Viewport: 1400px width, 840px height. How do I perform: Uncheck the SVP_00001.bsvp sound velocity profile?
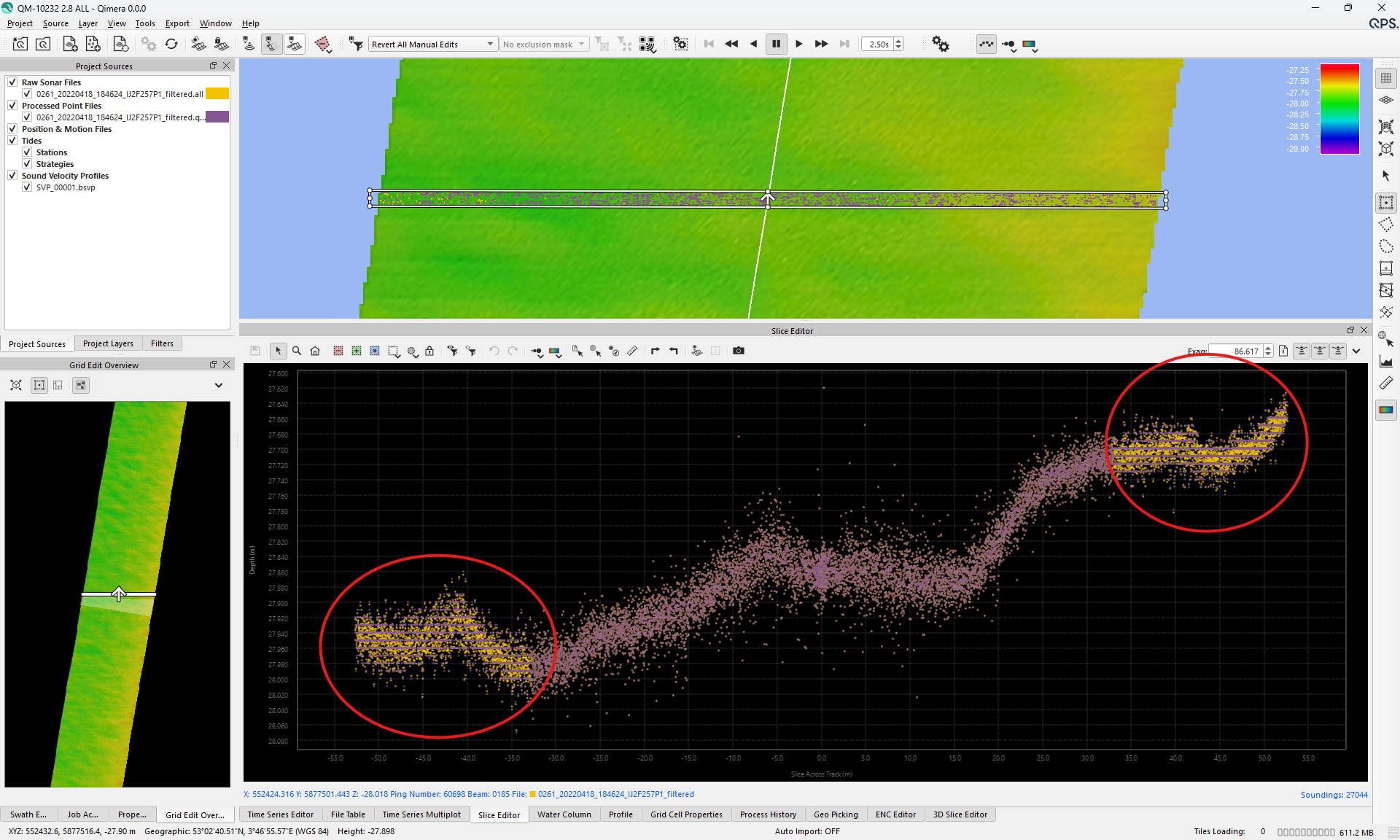coord(27,187)
